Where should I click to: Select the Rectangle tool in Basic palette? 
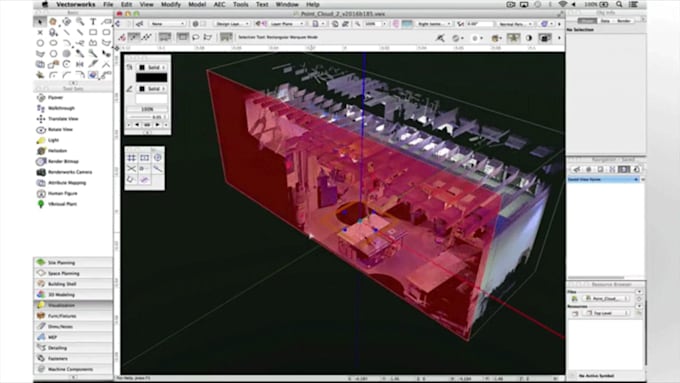tap(93, 32)
